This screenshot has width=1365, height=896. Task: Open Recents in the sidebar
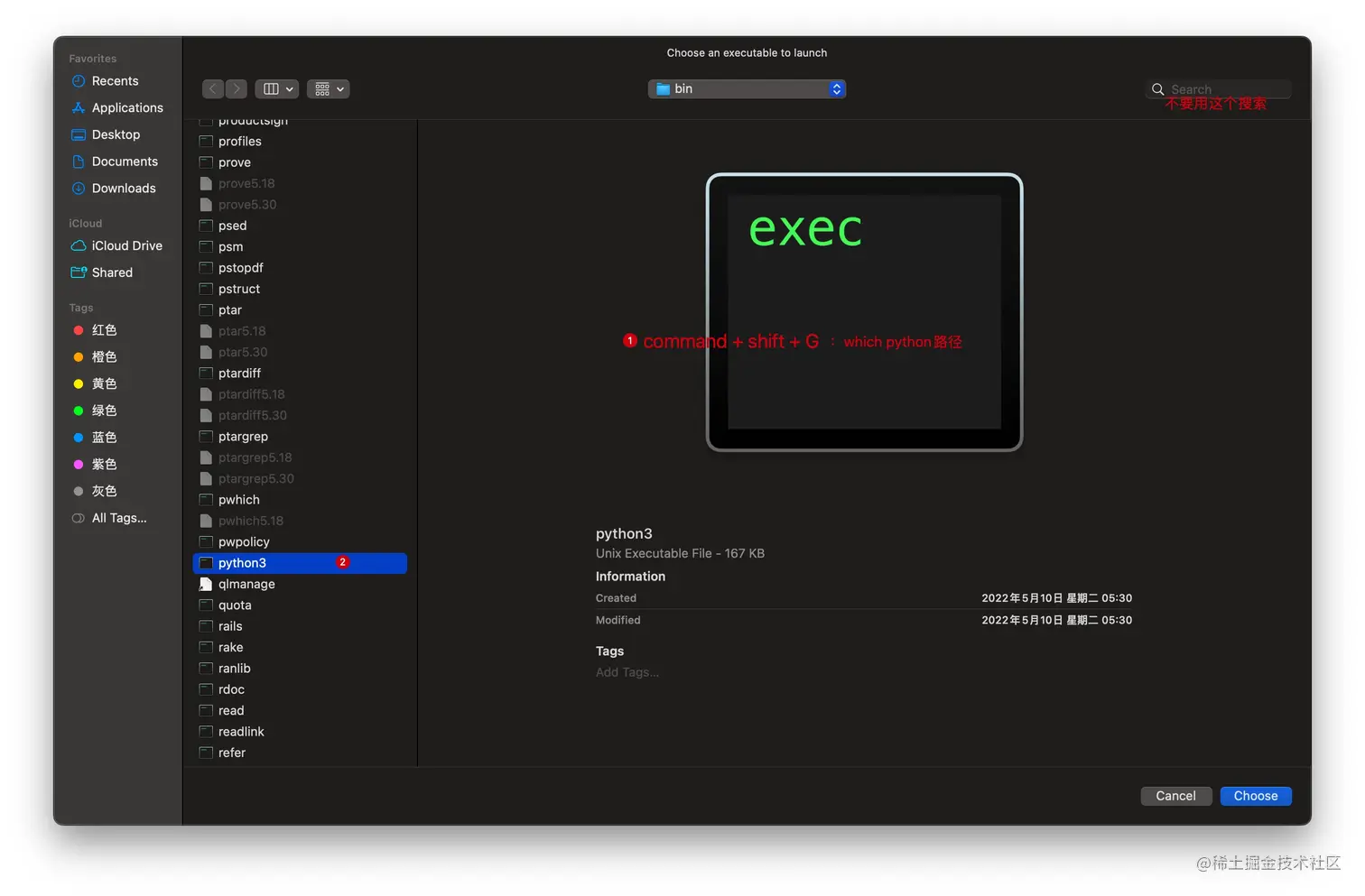(x=116, y=81)
